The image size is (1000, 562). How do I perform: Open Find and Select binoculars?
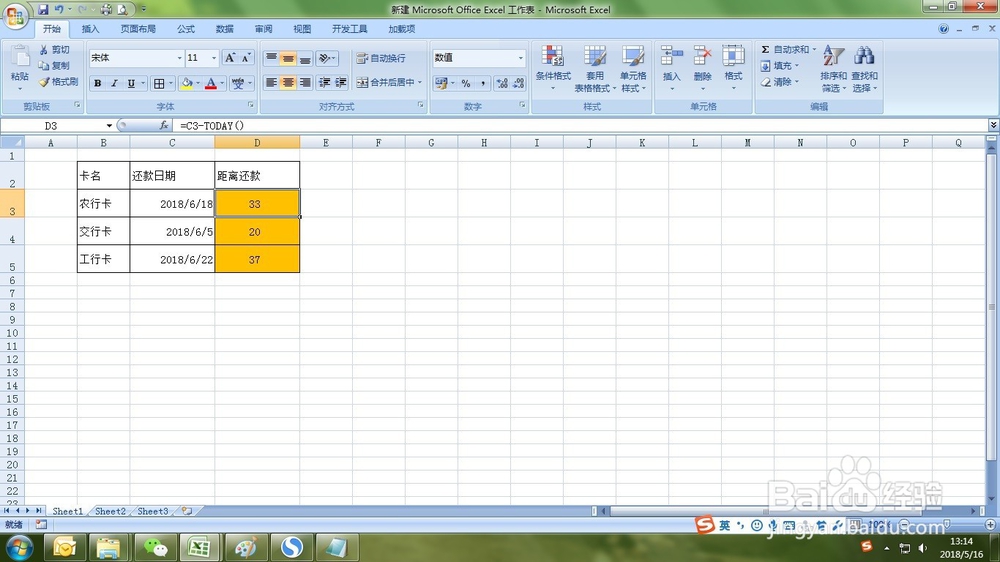[864, 68]
